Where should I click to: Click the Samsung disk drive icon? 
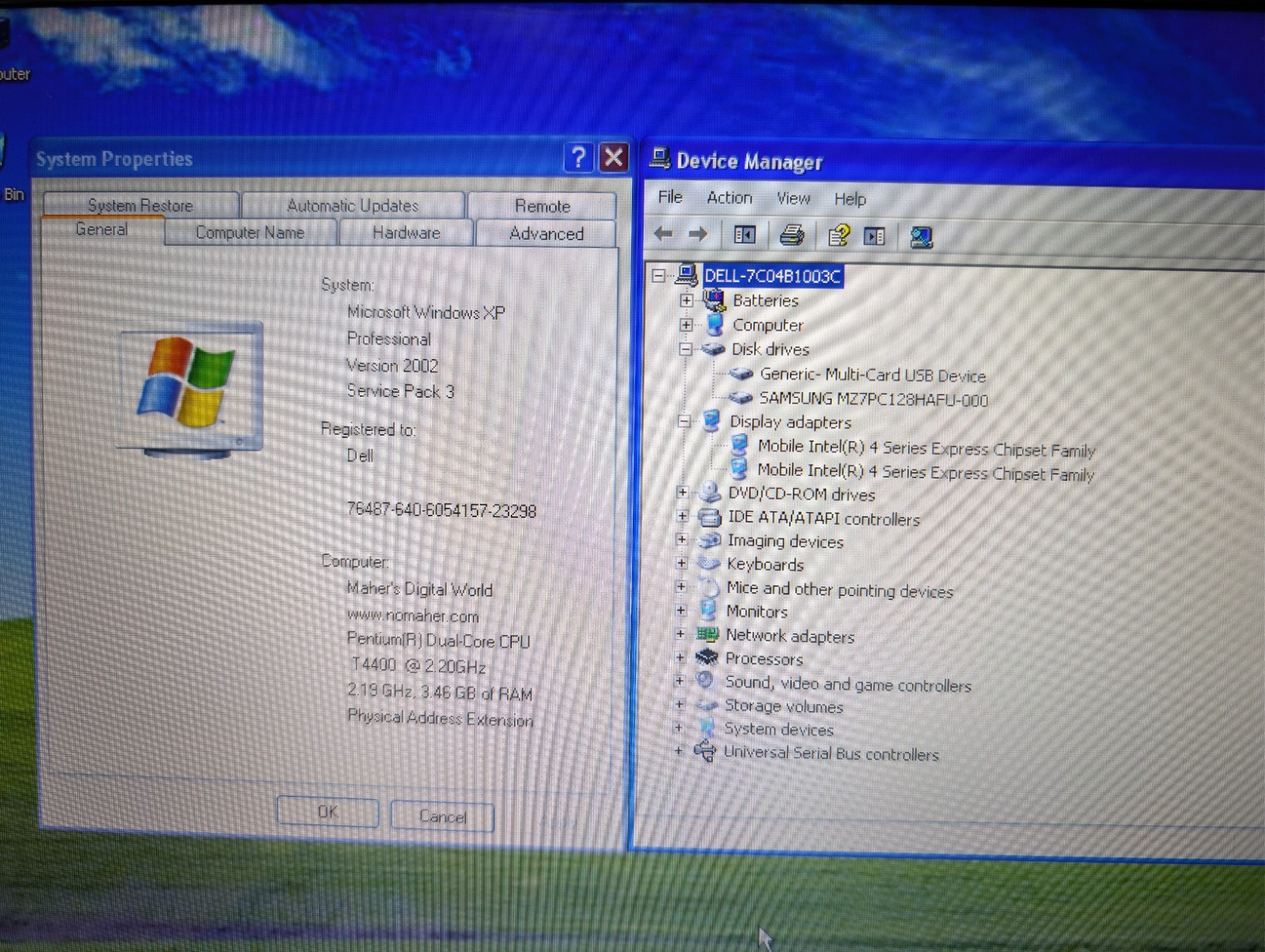(741, 398)
